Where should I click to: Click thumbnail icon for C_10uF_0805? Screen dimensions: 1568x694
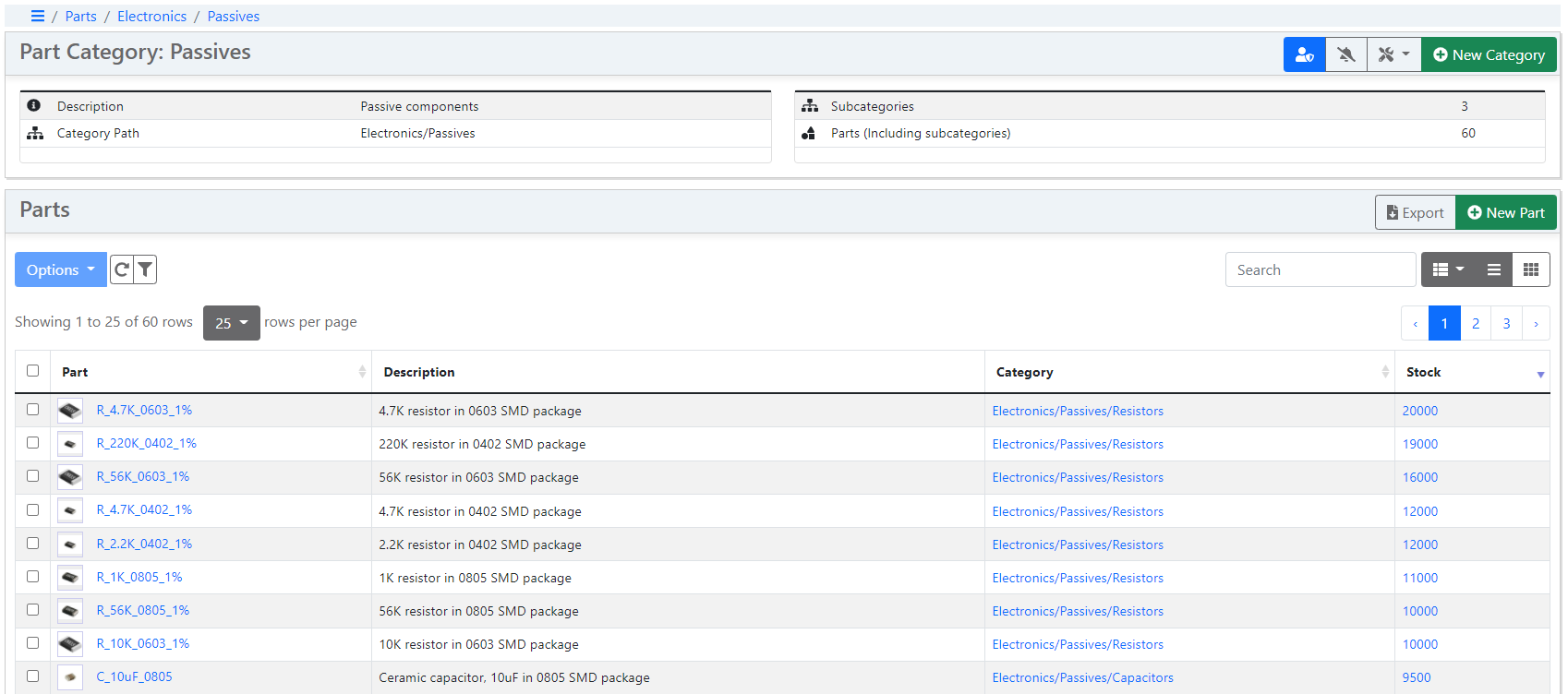[70, 677]
